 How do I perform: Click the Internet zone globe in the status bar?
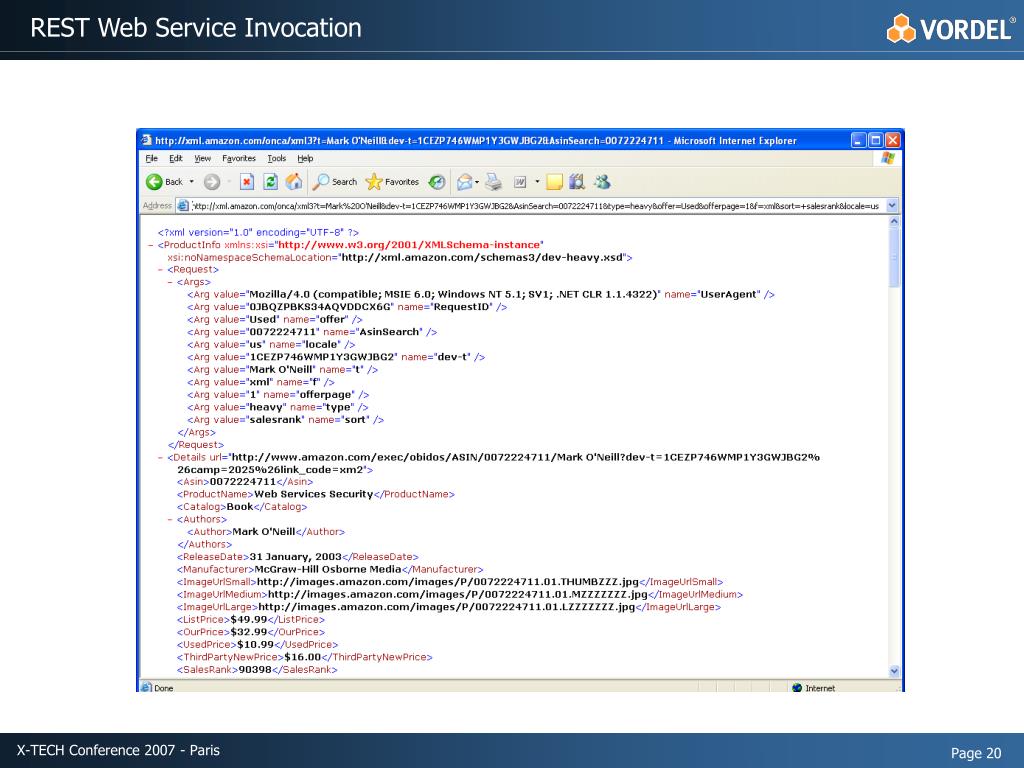point(797,688)
